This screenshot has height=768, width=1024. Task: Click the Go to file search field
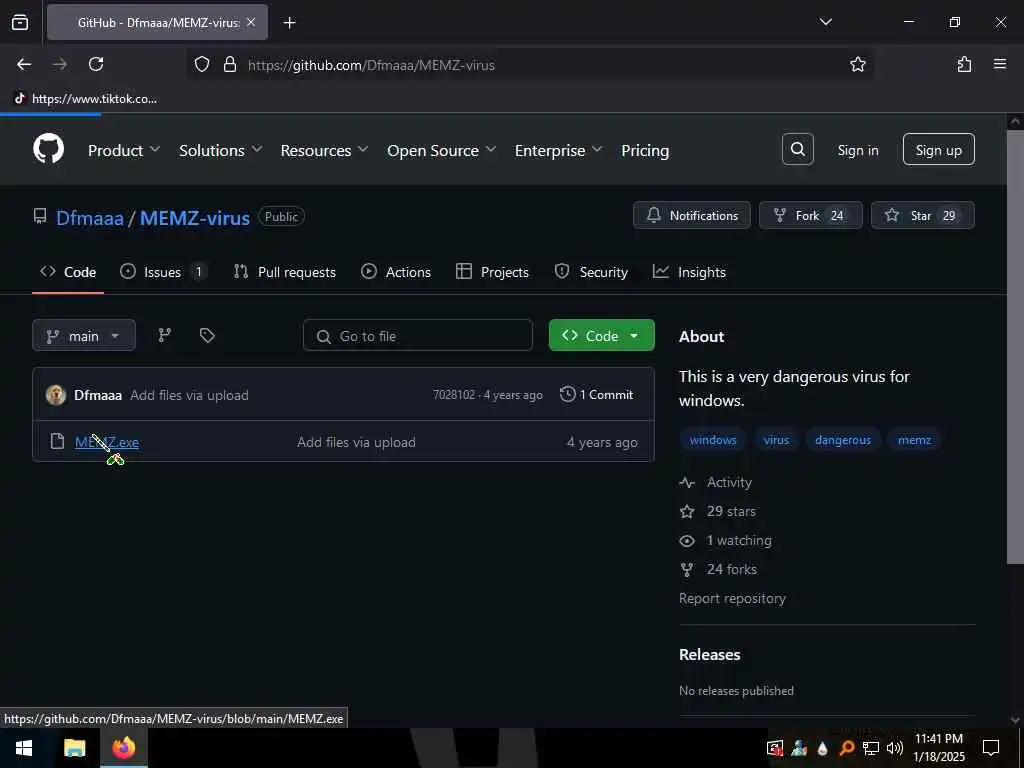tap(418, 336)
